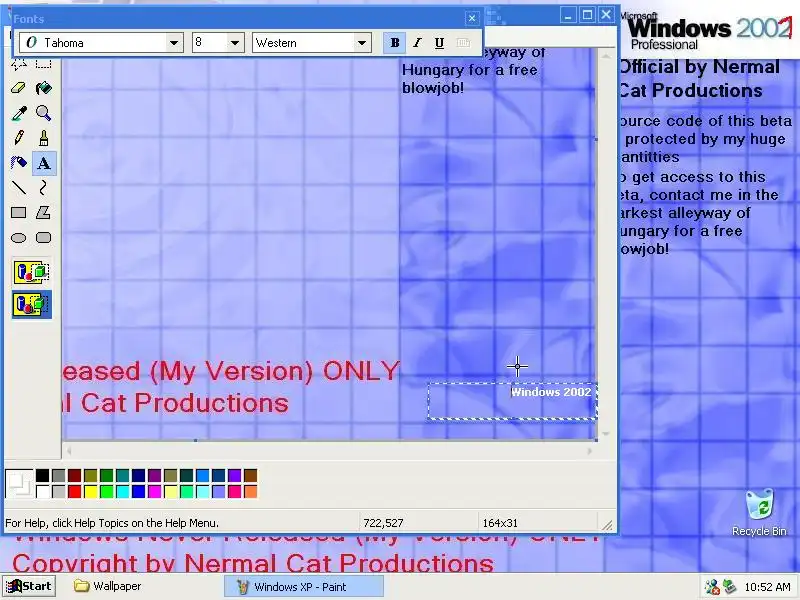
Task: Toggle Bold in Fonts toolbar
Action: 394,43
